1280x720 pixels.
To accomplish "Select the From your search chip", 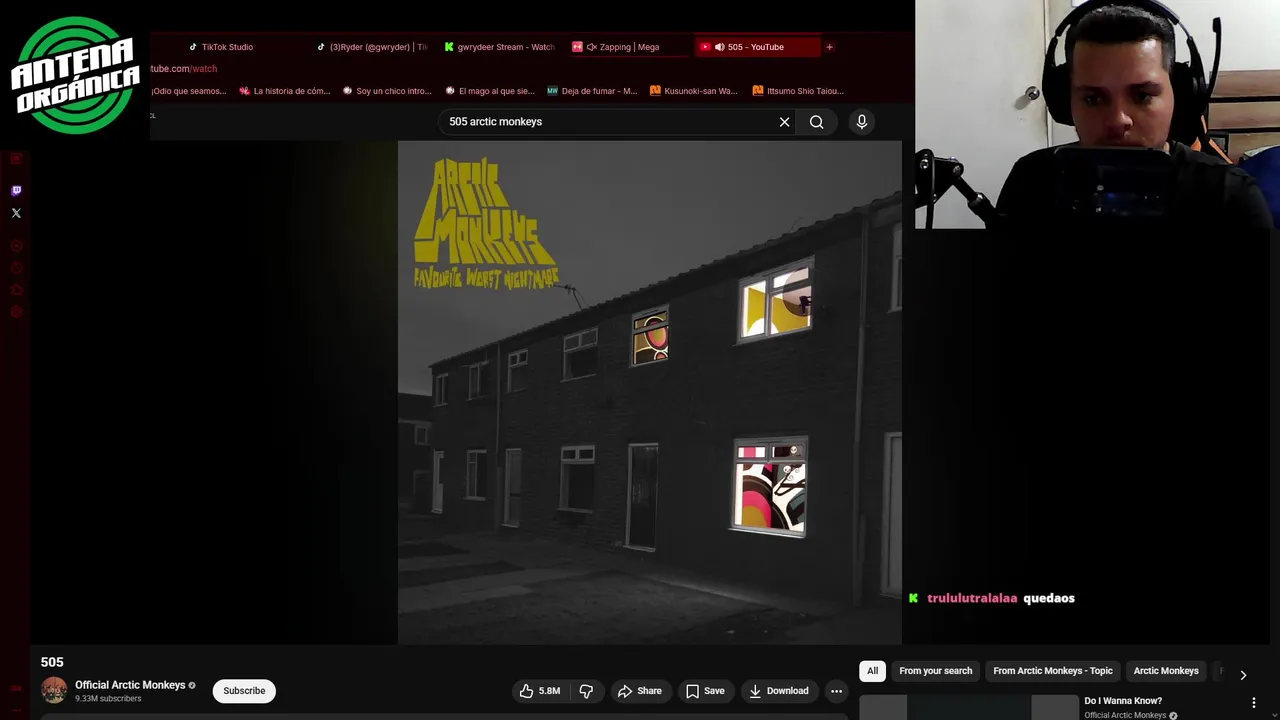I will coord(935,671).
